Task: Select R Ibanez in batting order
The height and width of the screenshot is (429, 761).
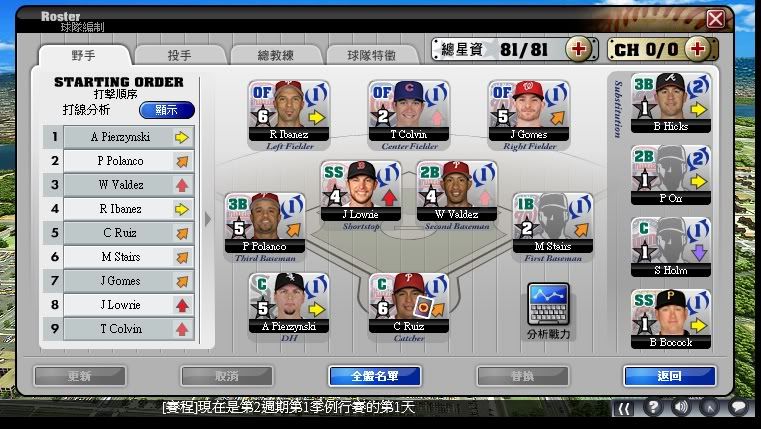Action: tap(119, 209)
